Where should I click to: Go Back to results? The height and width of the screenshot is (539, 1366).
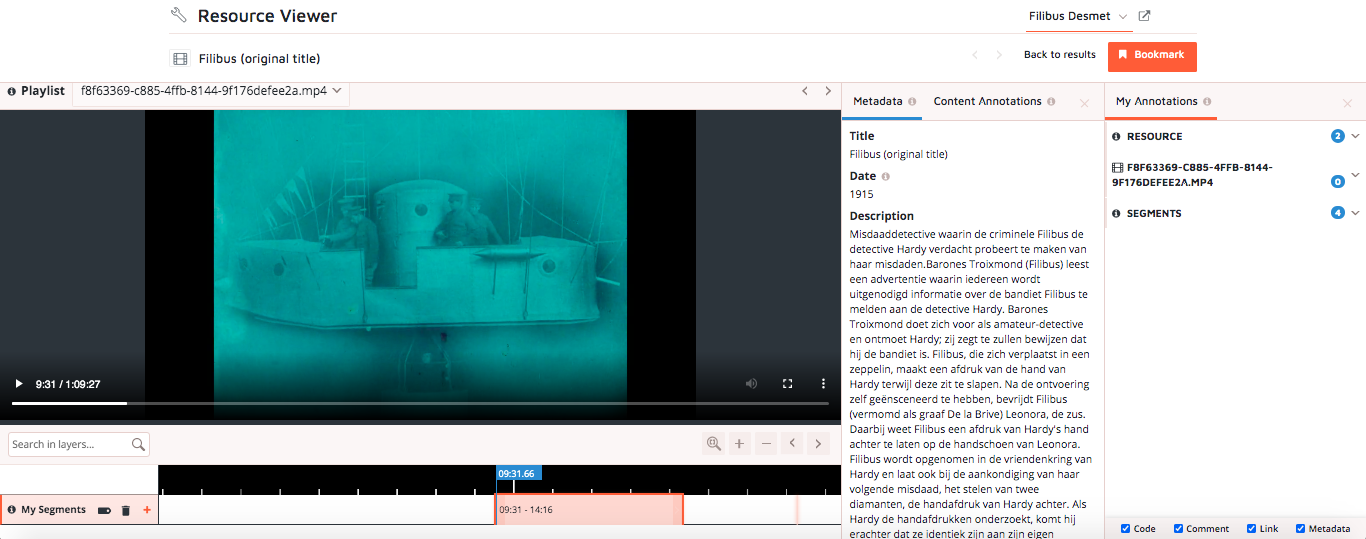[1059, 55]
